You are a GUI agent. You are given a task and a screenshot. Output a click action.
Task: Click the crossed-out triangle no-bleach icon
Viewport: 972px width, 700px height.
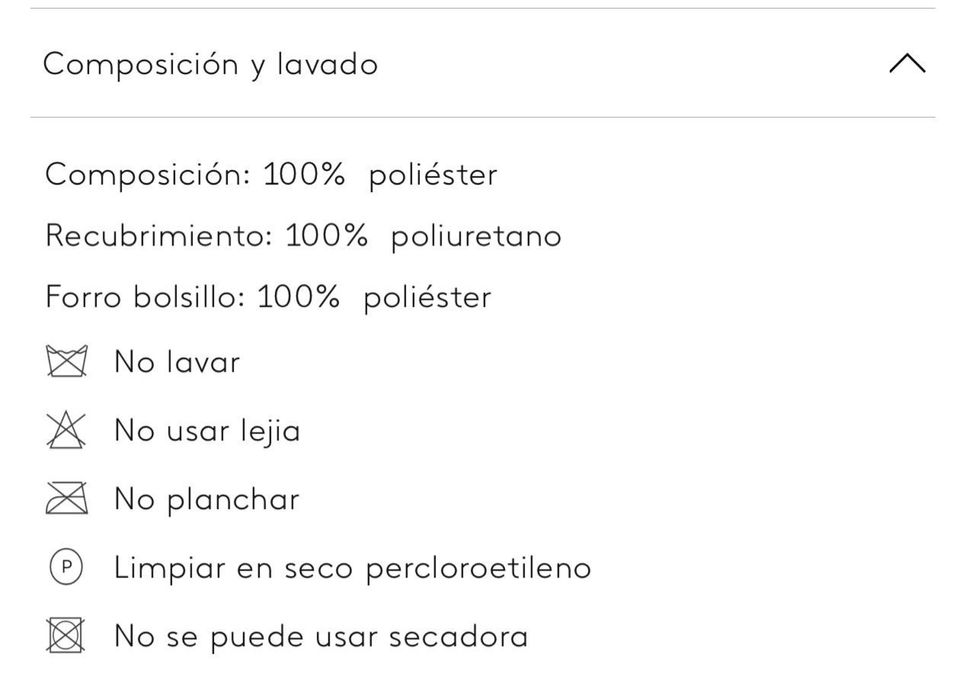pos(67,430)
